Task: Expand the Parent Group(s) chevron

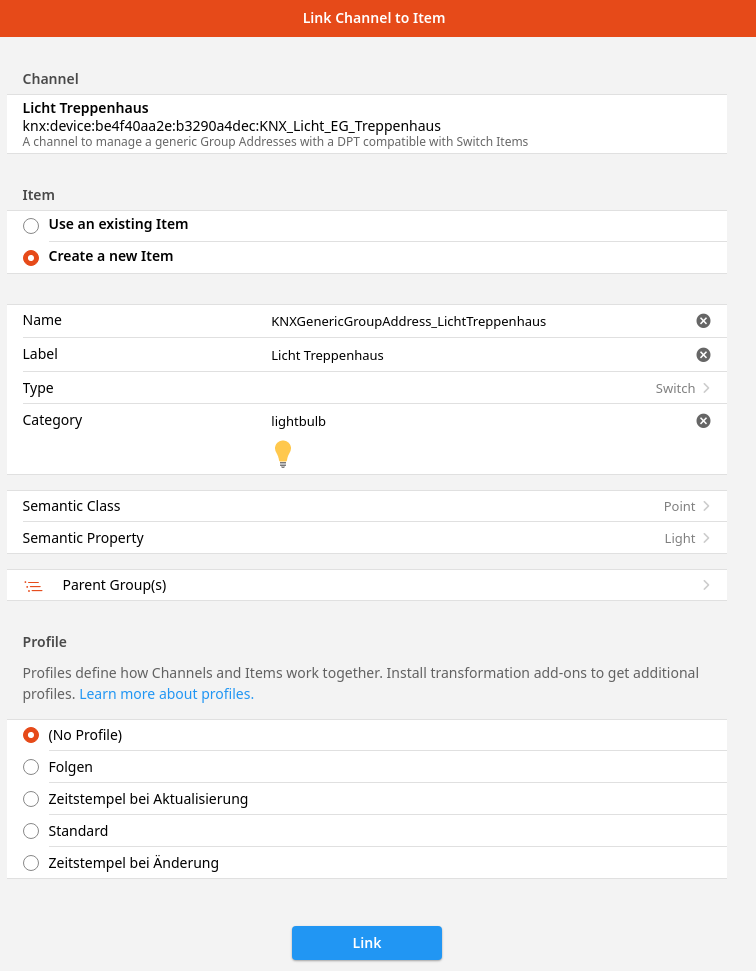Action: pyautogui.click(x=706, y=585)
